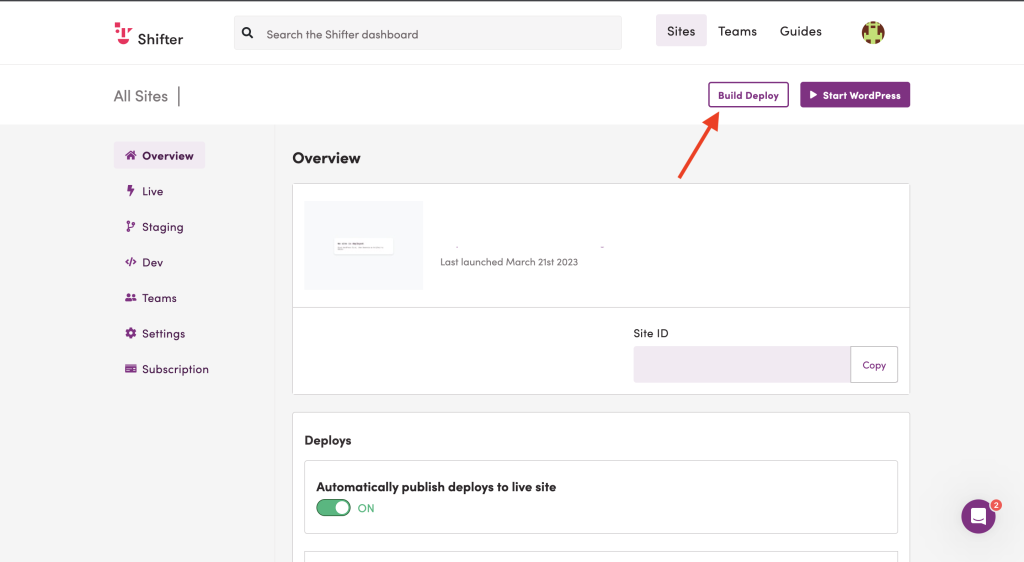Open the chat support bubble
Screen dimensions: 1024x562
point(978,516)
